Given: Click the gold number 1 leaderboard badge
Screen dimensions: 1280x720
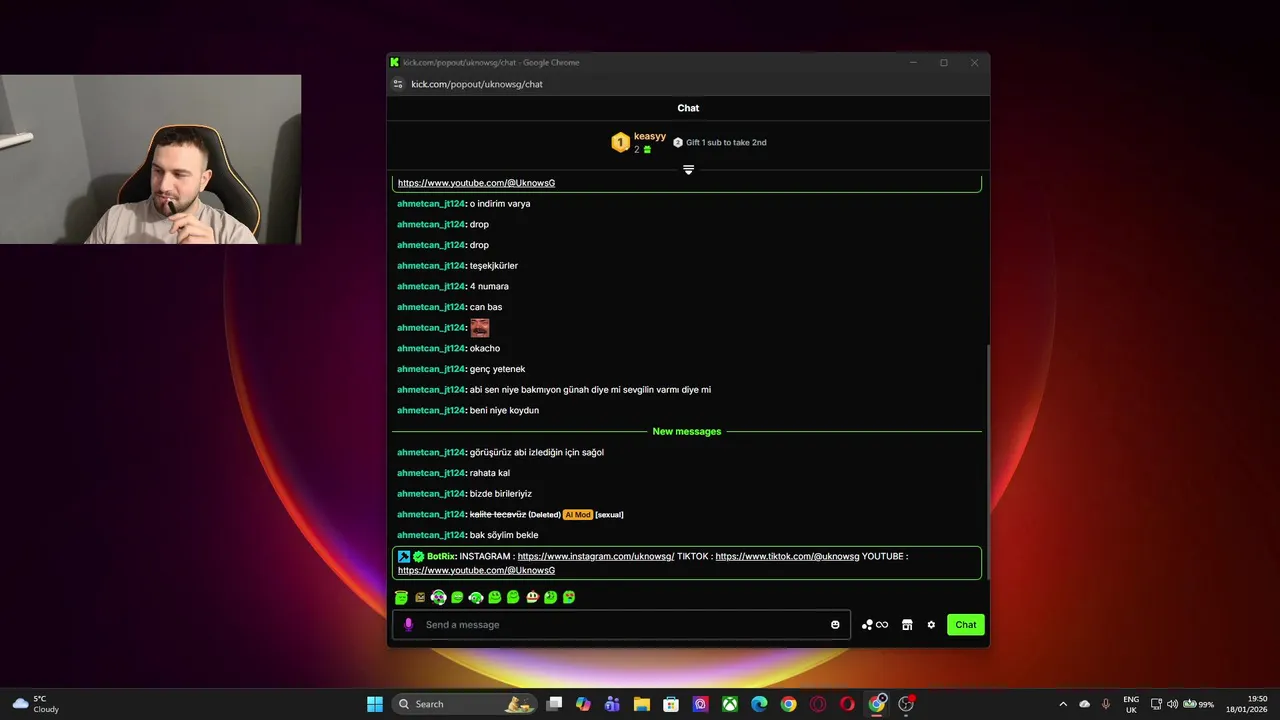Looking at the screenshot, I should (x=620, y=143).
